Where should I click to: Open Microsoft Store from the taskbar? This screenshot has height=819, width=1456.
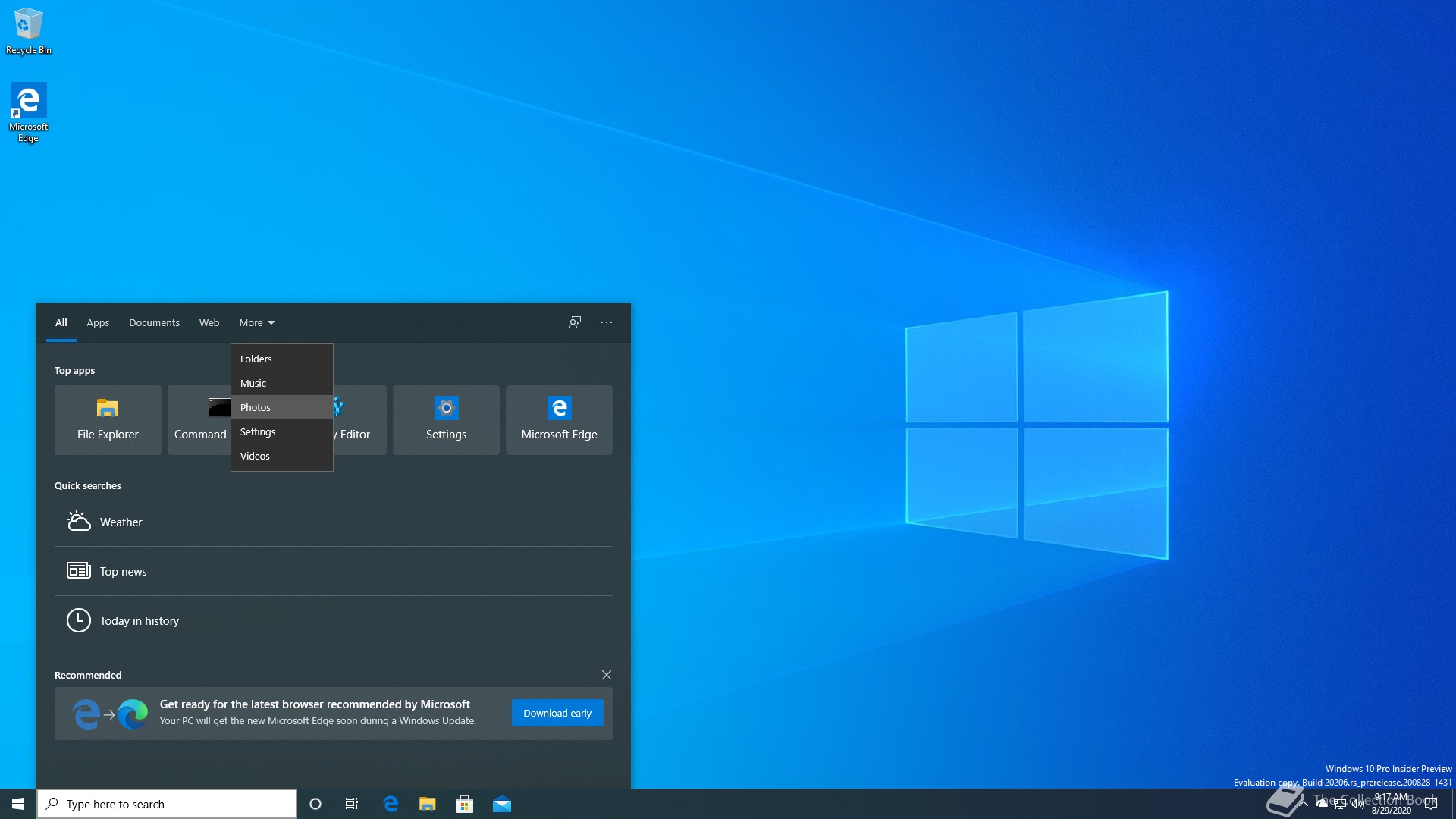coord(465,804)
